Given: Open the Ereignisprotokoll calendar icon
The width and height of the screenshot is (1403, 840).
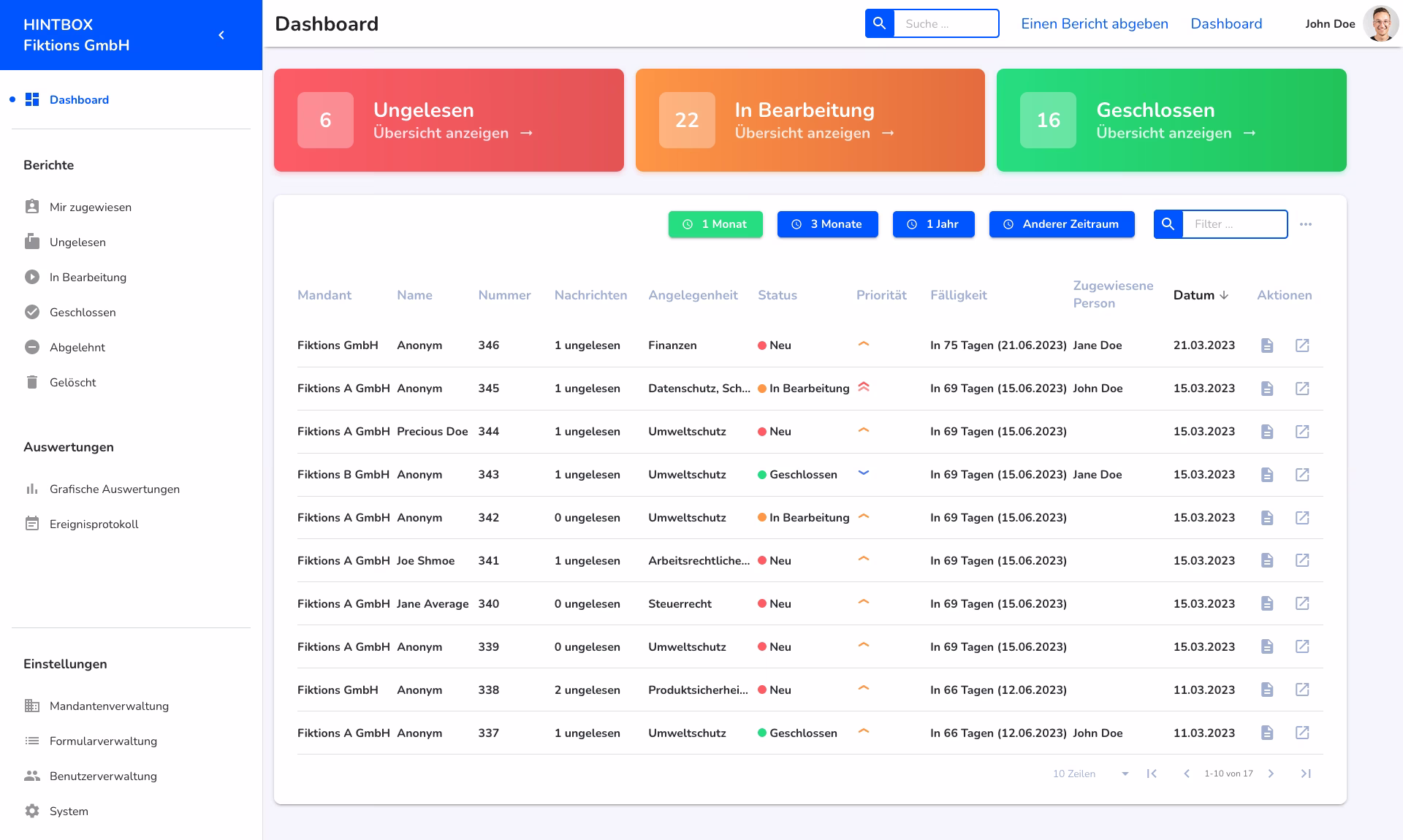Looking at the screenshot, I should (x=32, y=523).
